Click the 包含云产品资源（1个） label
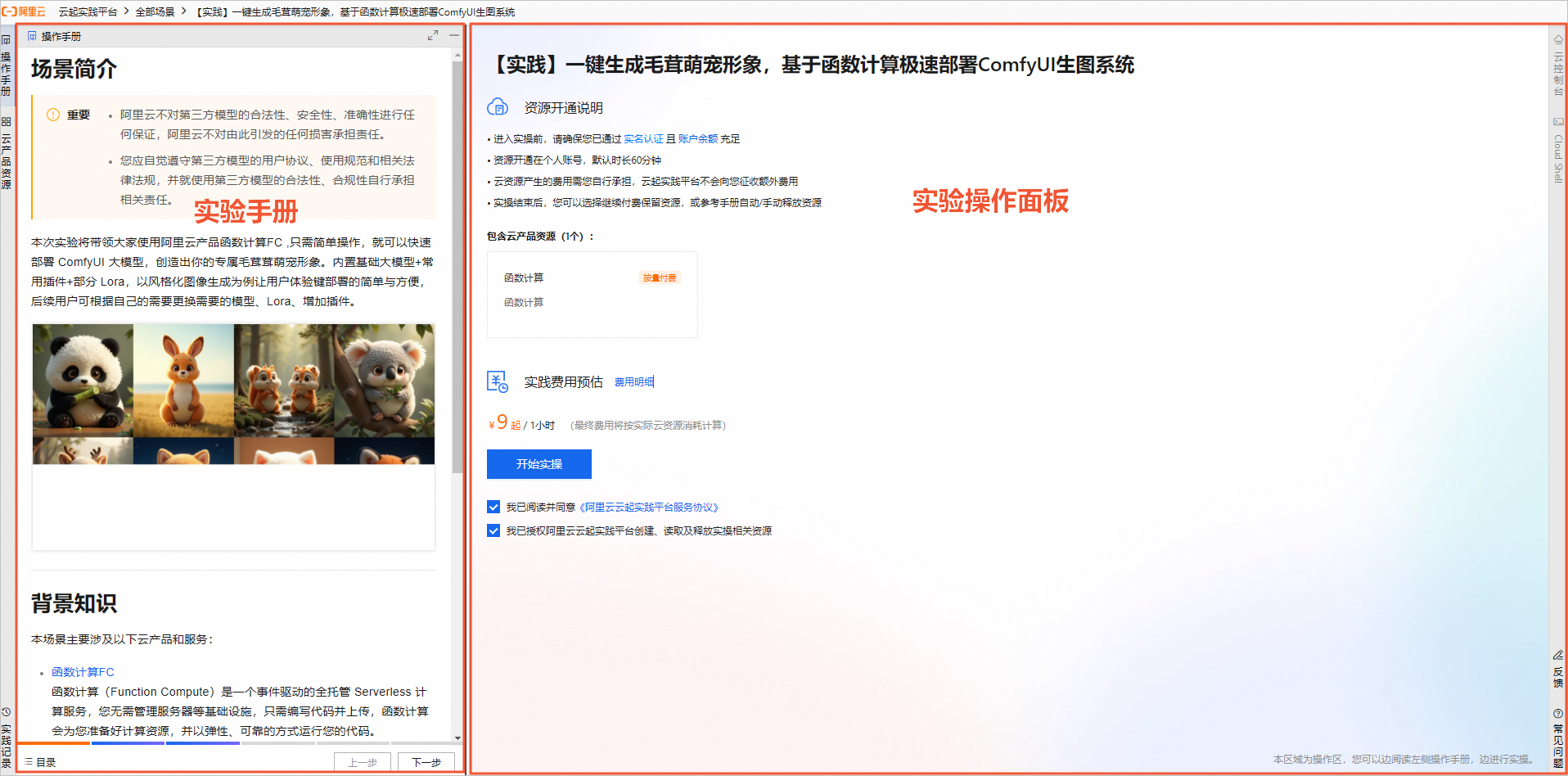 [x=540, y=237]
